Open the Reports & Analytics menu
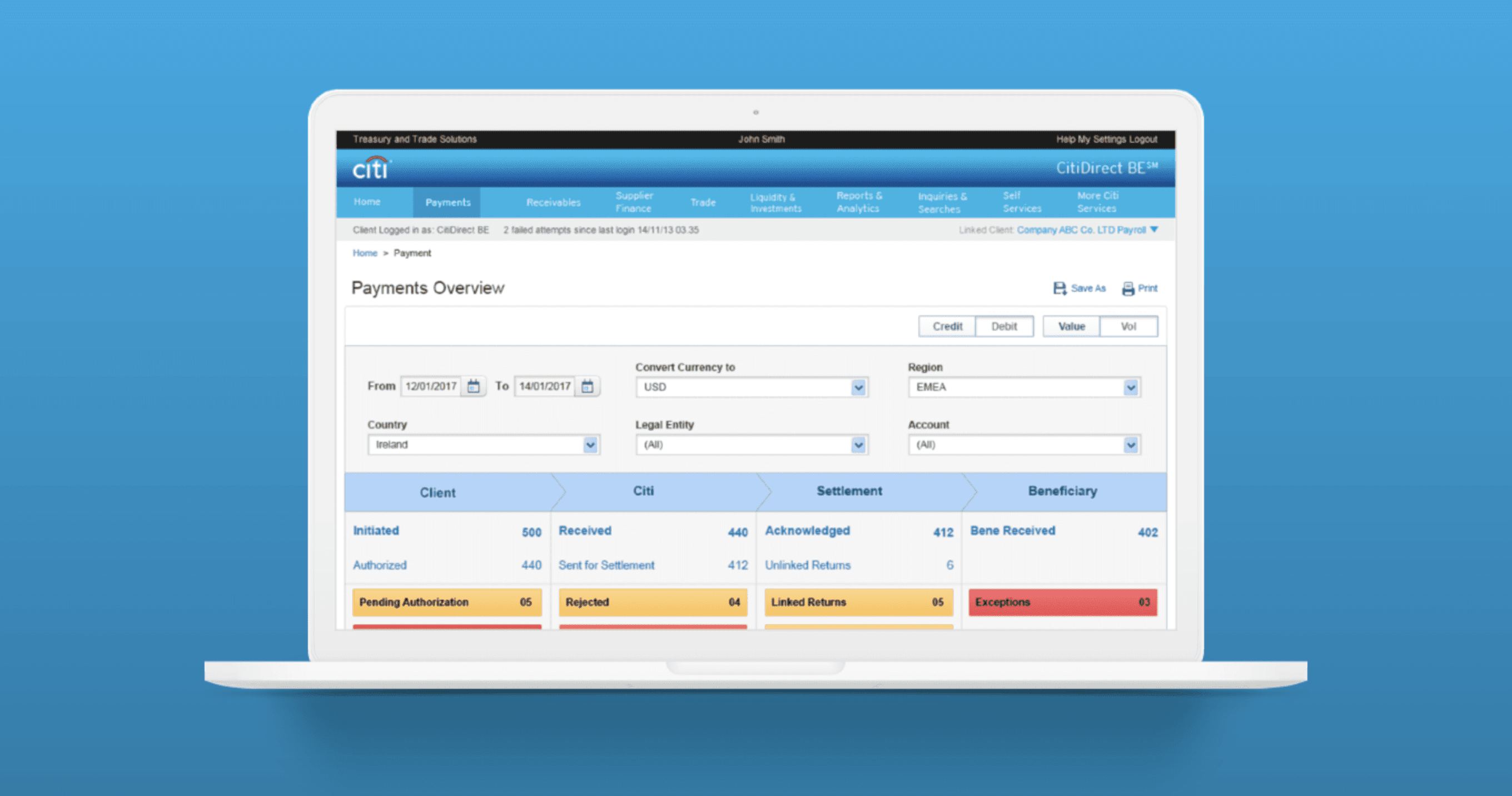 (x=859, y=202)
